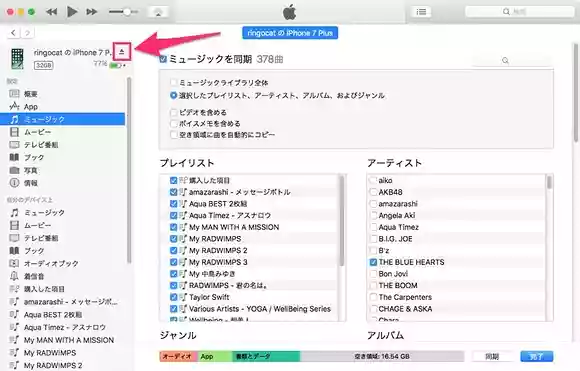580x371 pixels.
Task: Click the sidebar scrollbar
Action: point(129,170)
